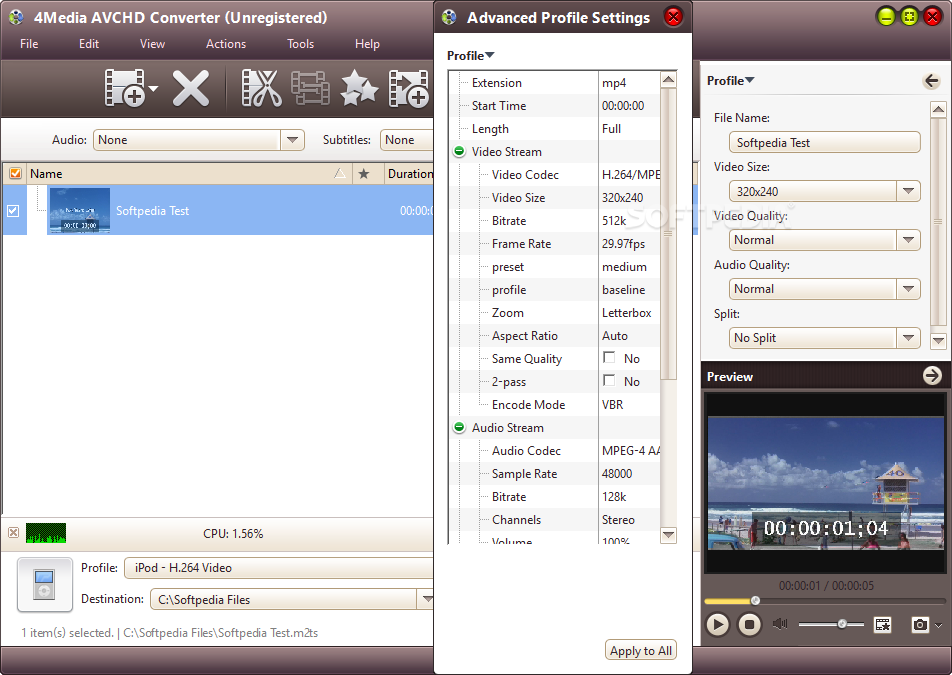Click the Remove (X) toolbar icon

point(191,89)
